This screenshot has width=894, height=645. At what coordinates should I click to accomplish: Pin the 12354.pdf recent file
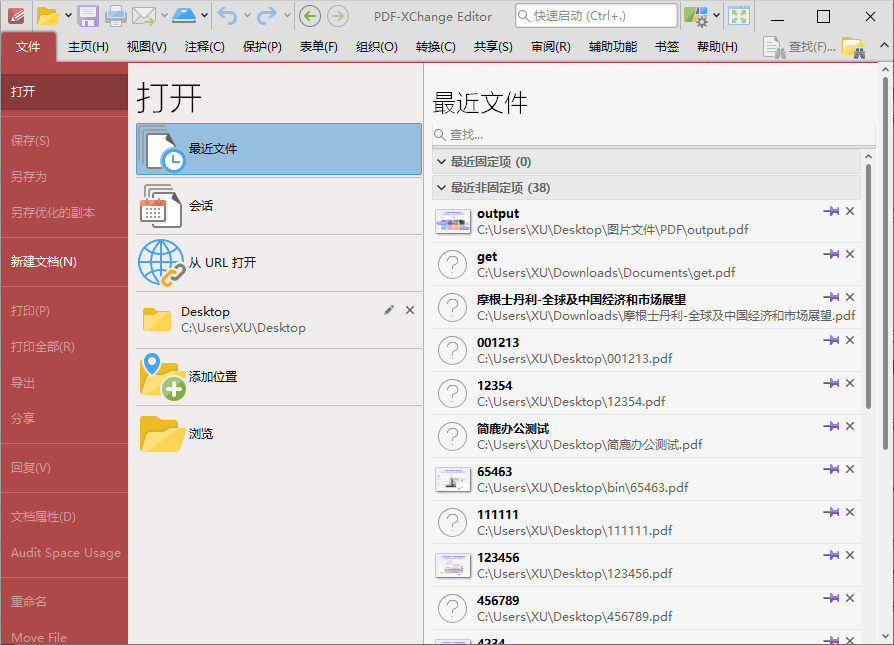pos(831,383)
